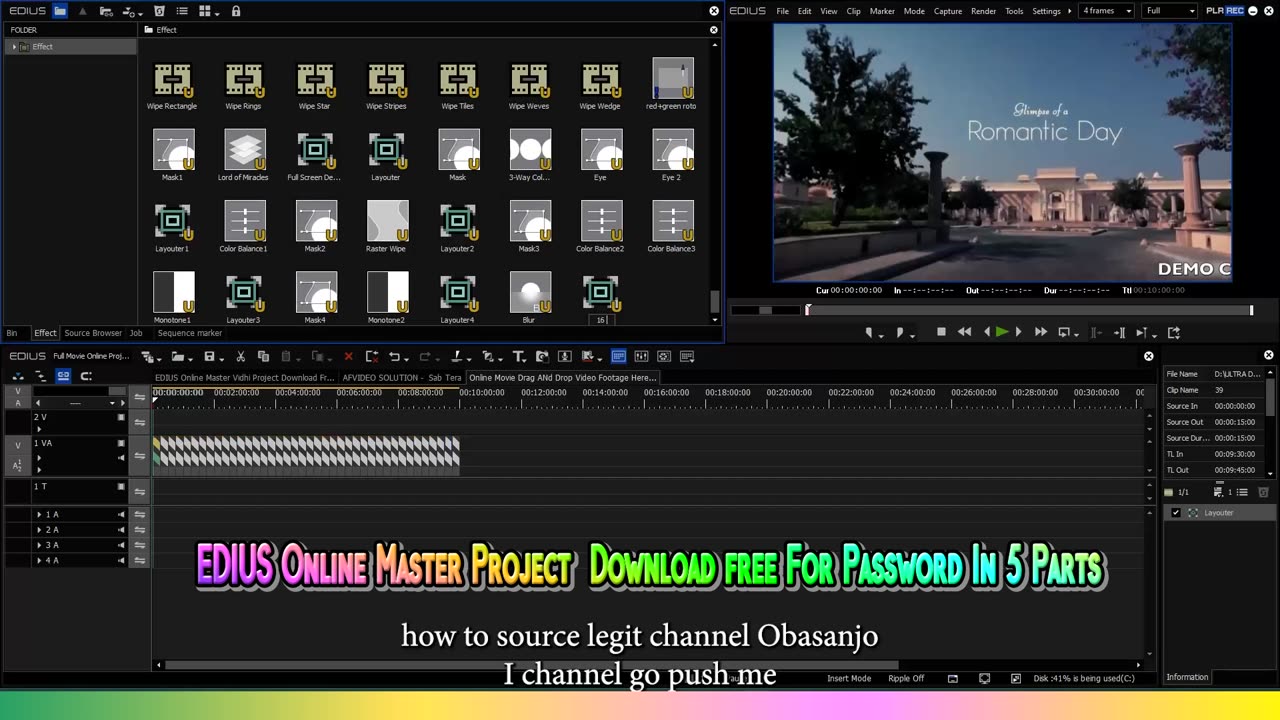Toggle the group/link mode button

(63, 376)
